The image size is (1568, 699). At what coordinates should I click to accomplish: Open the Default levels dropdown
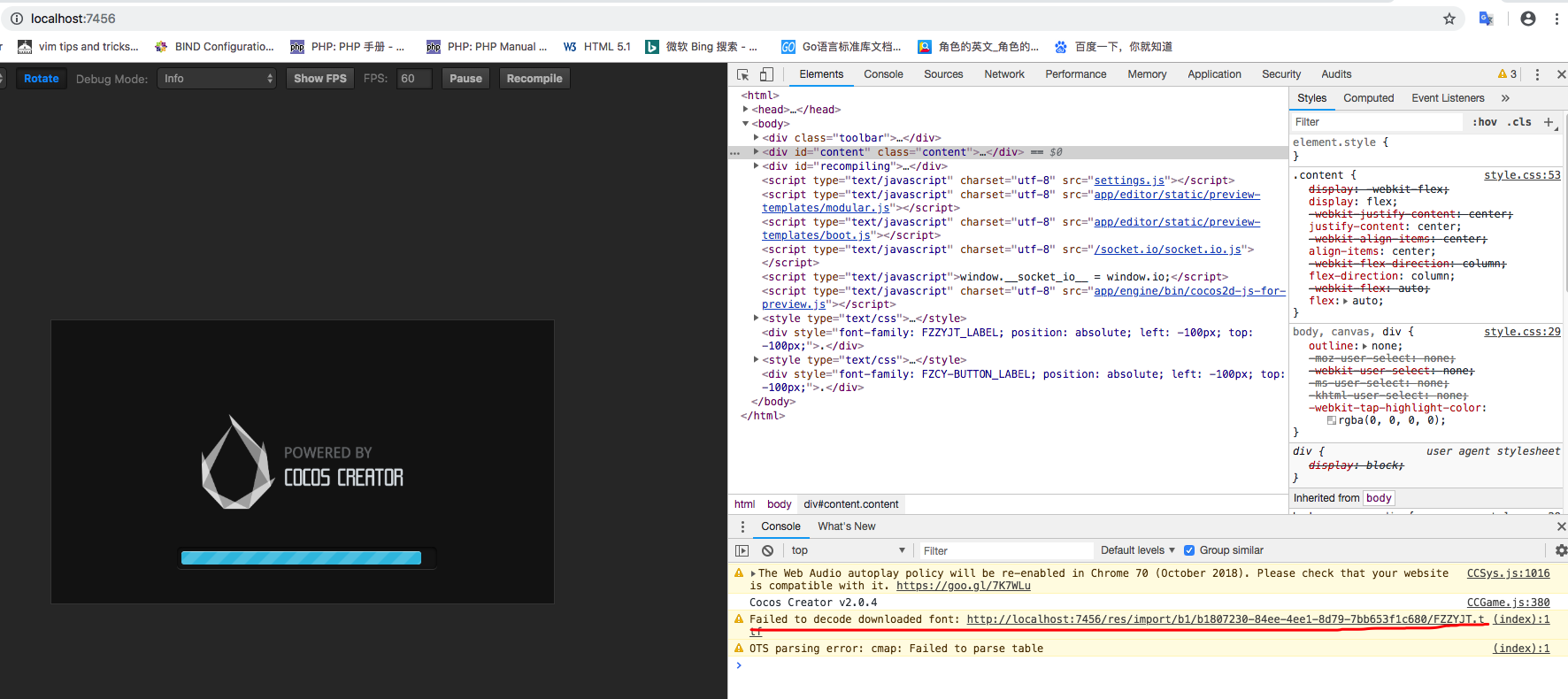pyautogui.click(x=1137, y=550)
